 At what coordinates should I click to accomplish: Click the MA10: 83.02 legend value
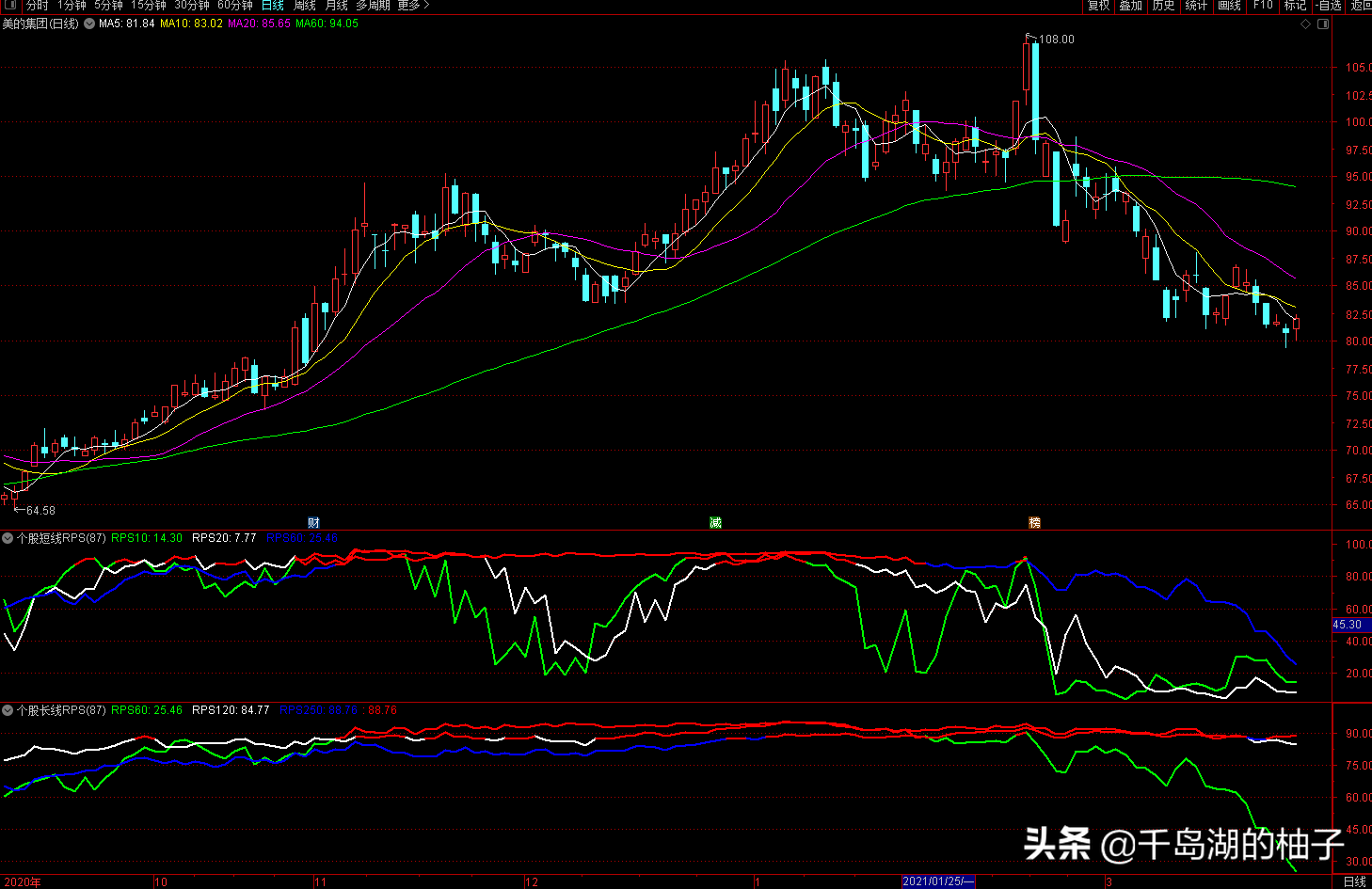tap(192, 24)
